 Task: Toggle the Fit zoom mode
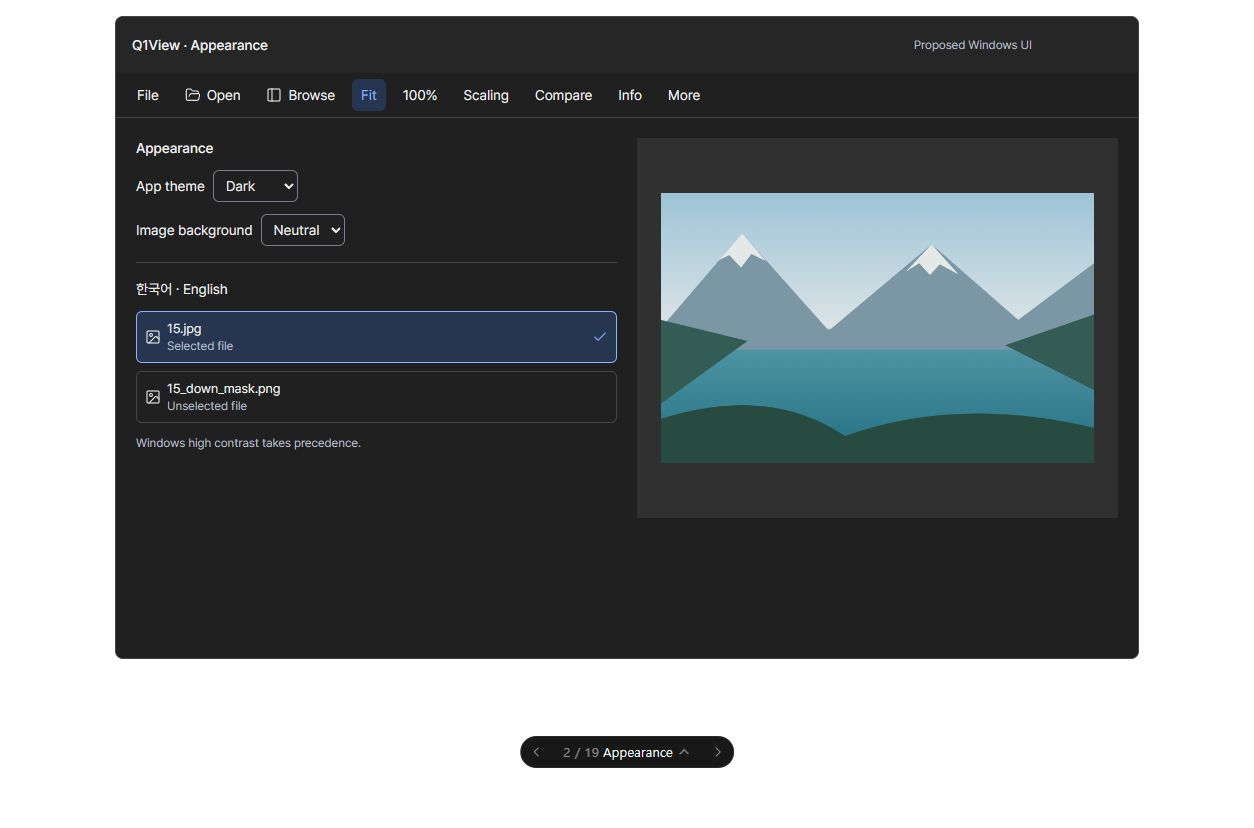[369, 95]
